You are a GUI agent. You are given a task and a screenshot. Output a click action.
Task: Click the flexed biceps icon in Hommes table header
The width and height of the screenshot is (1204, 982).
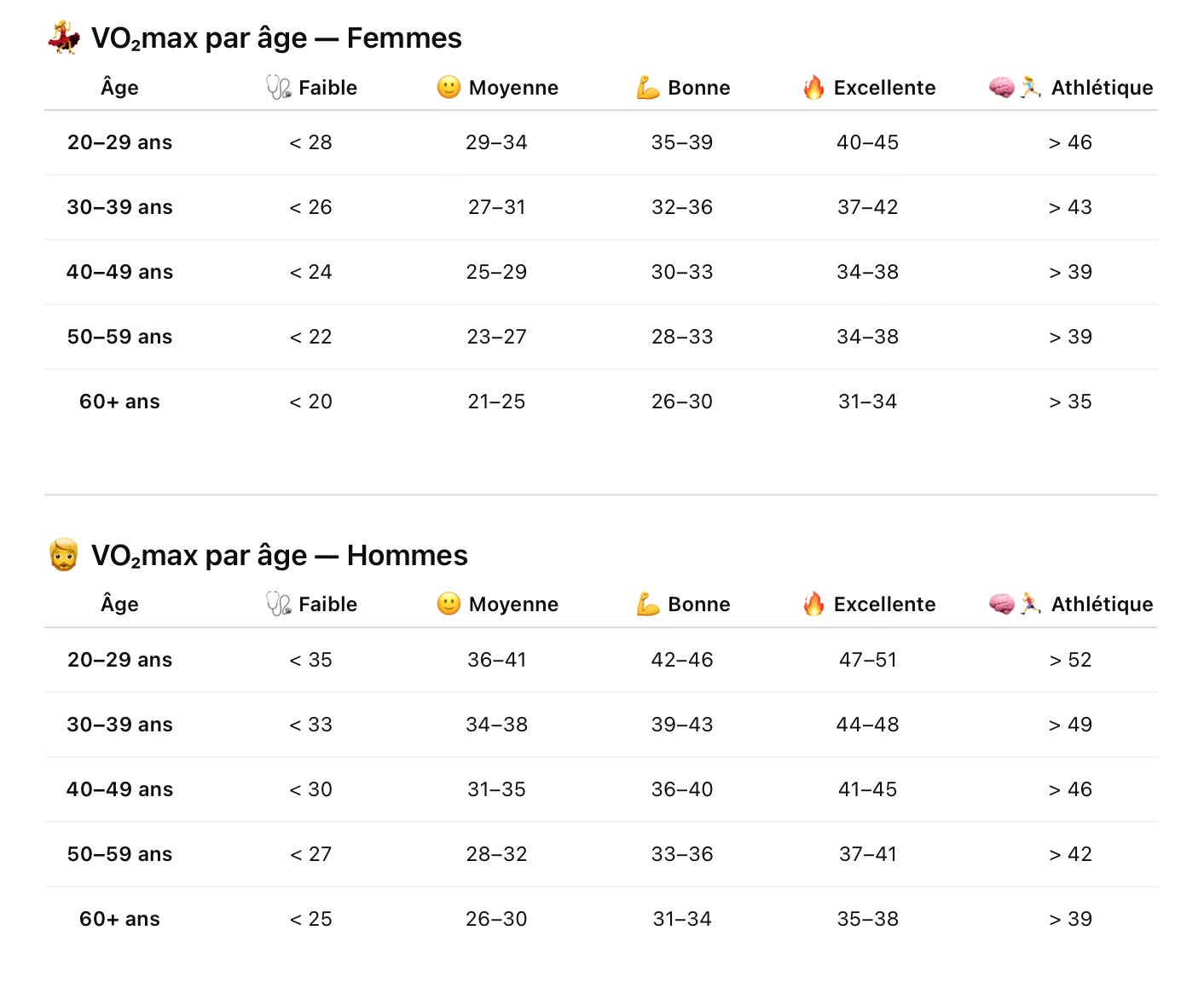[648, 604]
